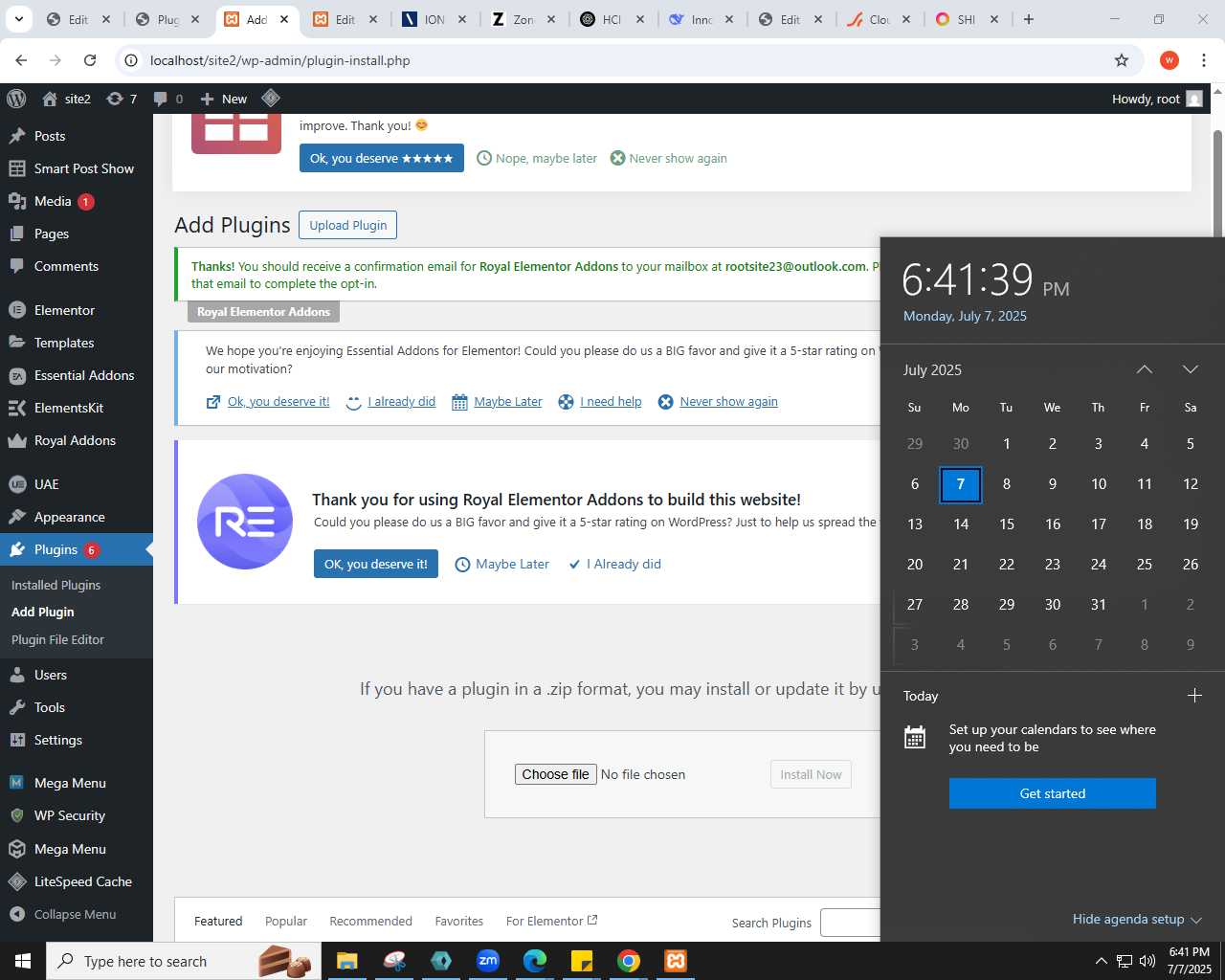Open ElementsKit in the sidebar
1225x980 pixels.
pyautogui.click(x=69, y=408)
